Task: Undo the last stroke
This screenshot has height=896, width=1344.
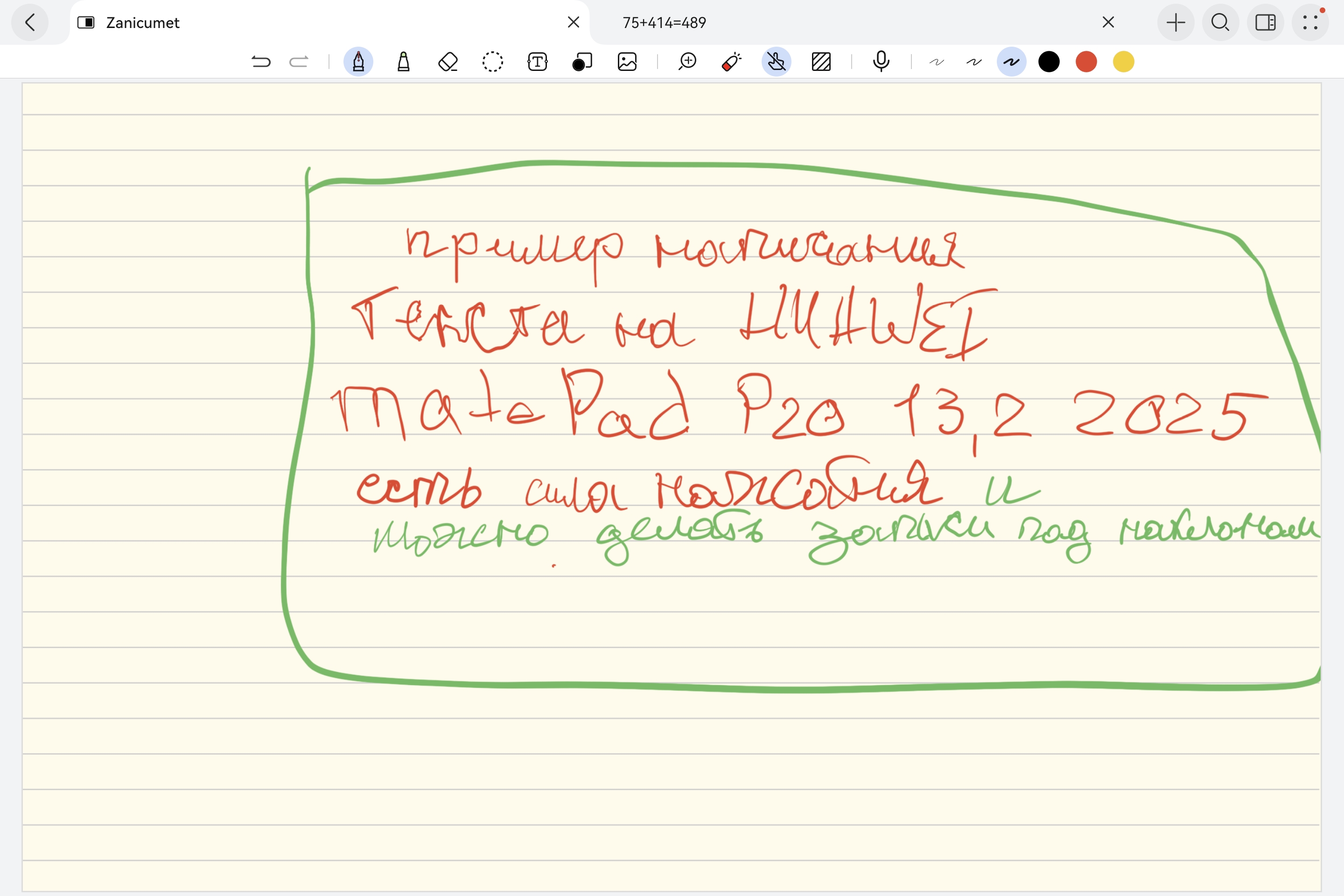Action: (260, 62)
